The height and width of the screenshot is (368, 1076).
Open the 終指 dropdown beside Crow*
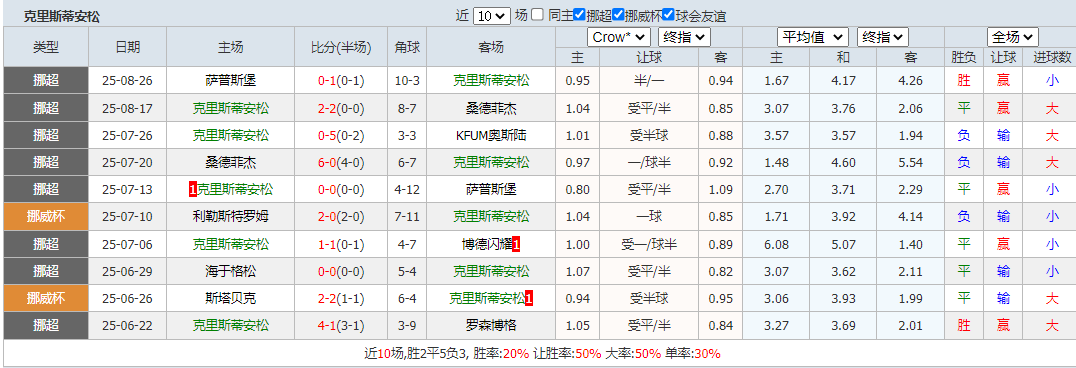click(684, 37)
